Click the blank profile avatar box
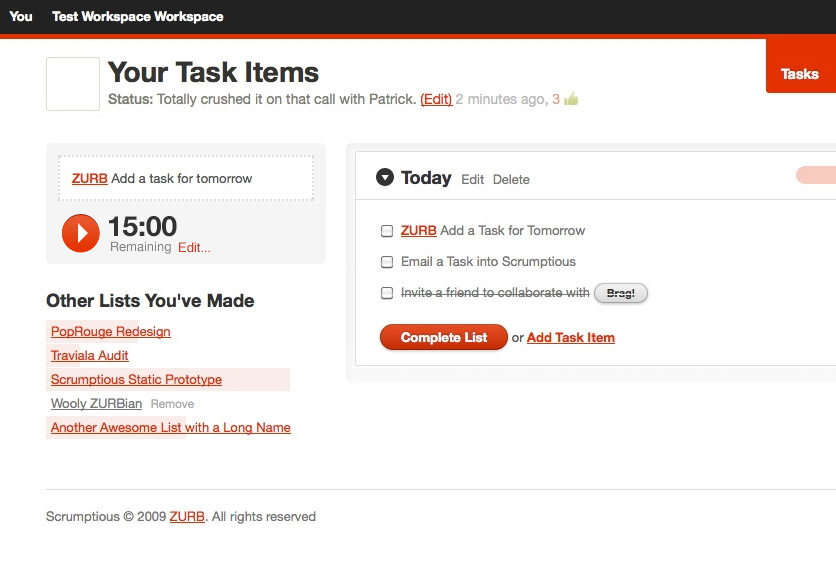Viewport: 836px width, 570px height. point(73,84)
